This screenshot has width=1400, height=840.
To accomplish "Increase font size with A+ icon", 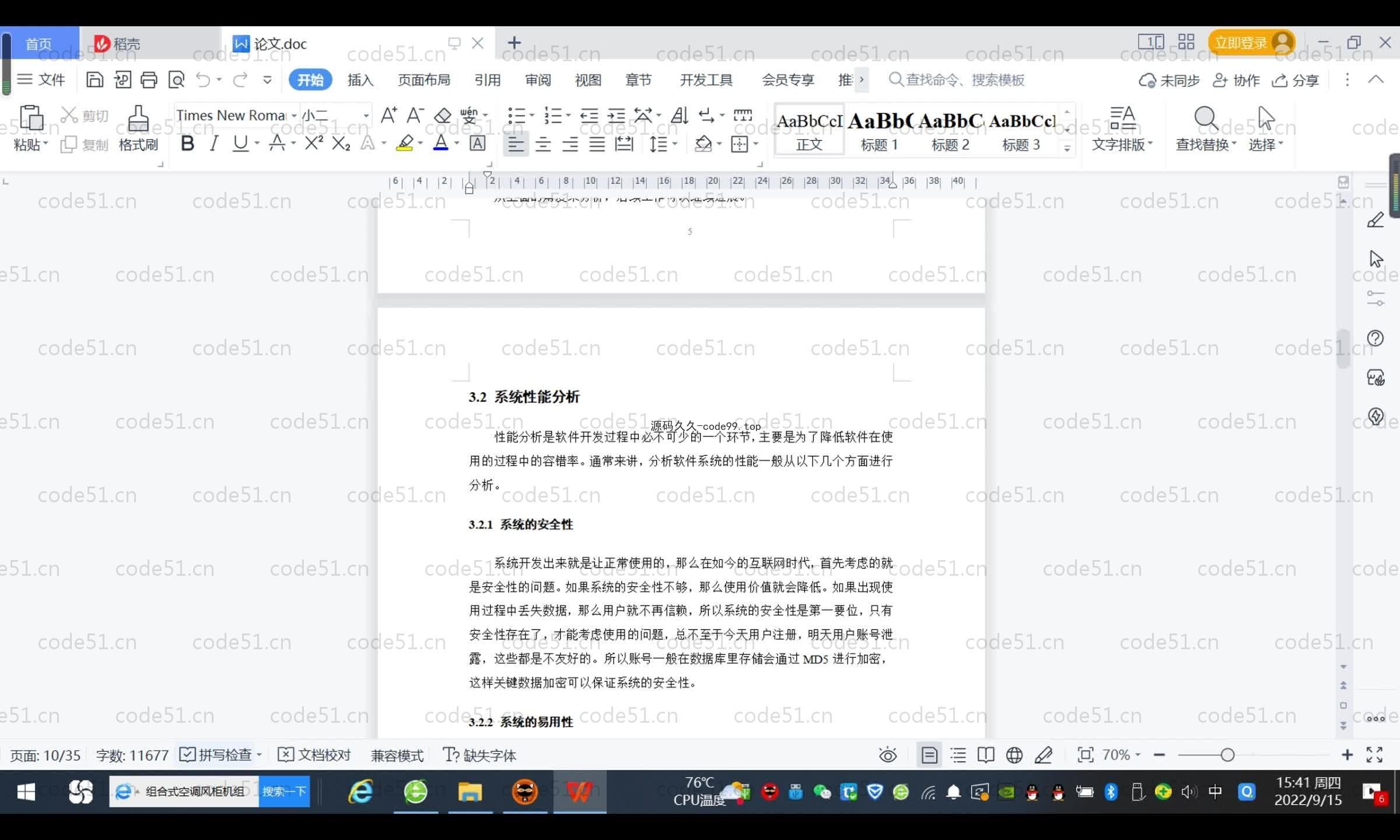I will click(388, 115).
